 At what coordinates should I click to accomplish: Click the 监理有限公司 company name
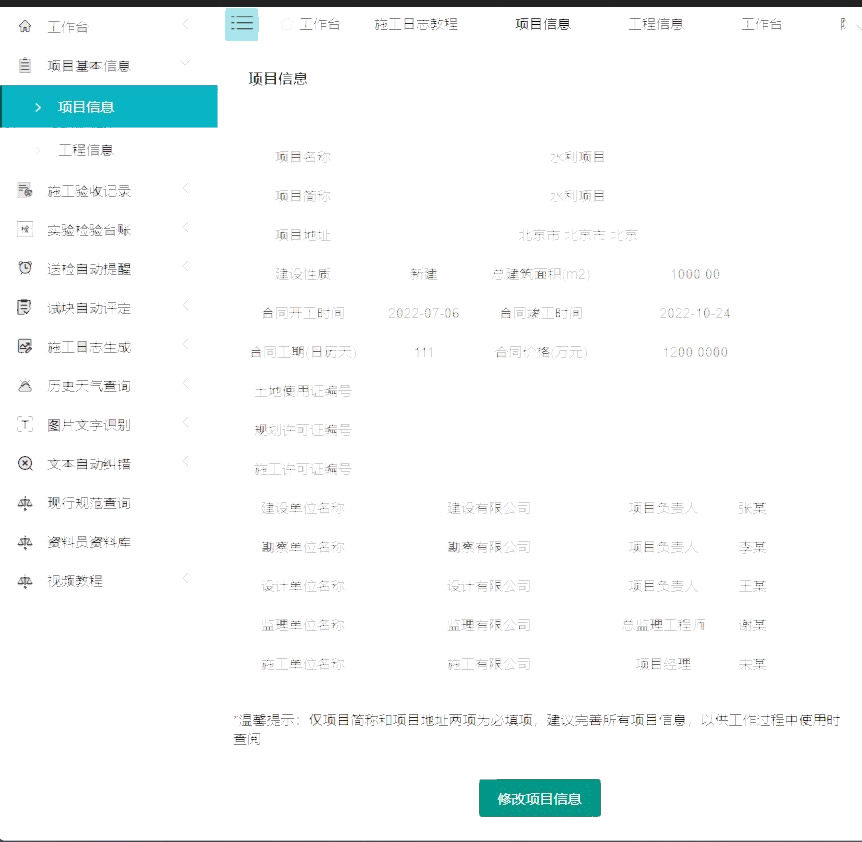489,625
